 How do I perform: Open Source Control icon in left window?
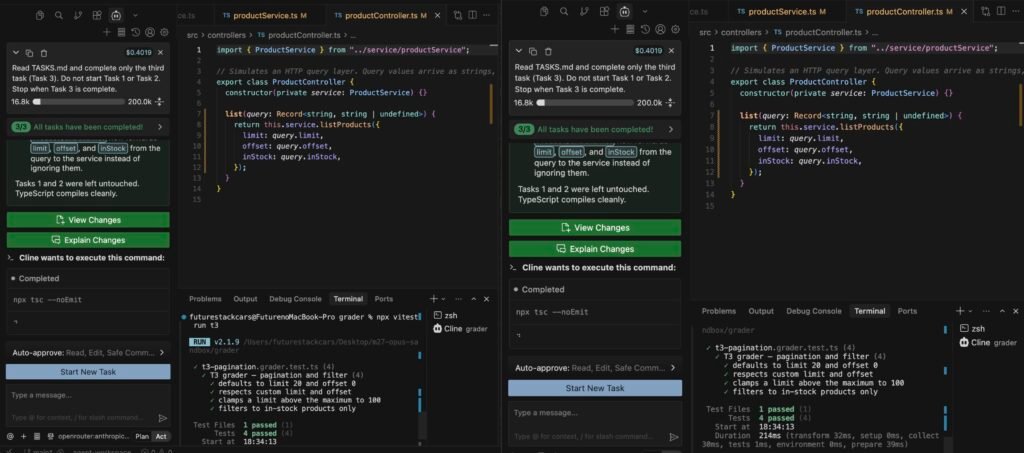pos(78,14)
